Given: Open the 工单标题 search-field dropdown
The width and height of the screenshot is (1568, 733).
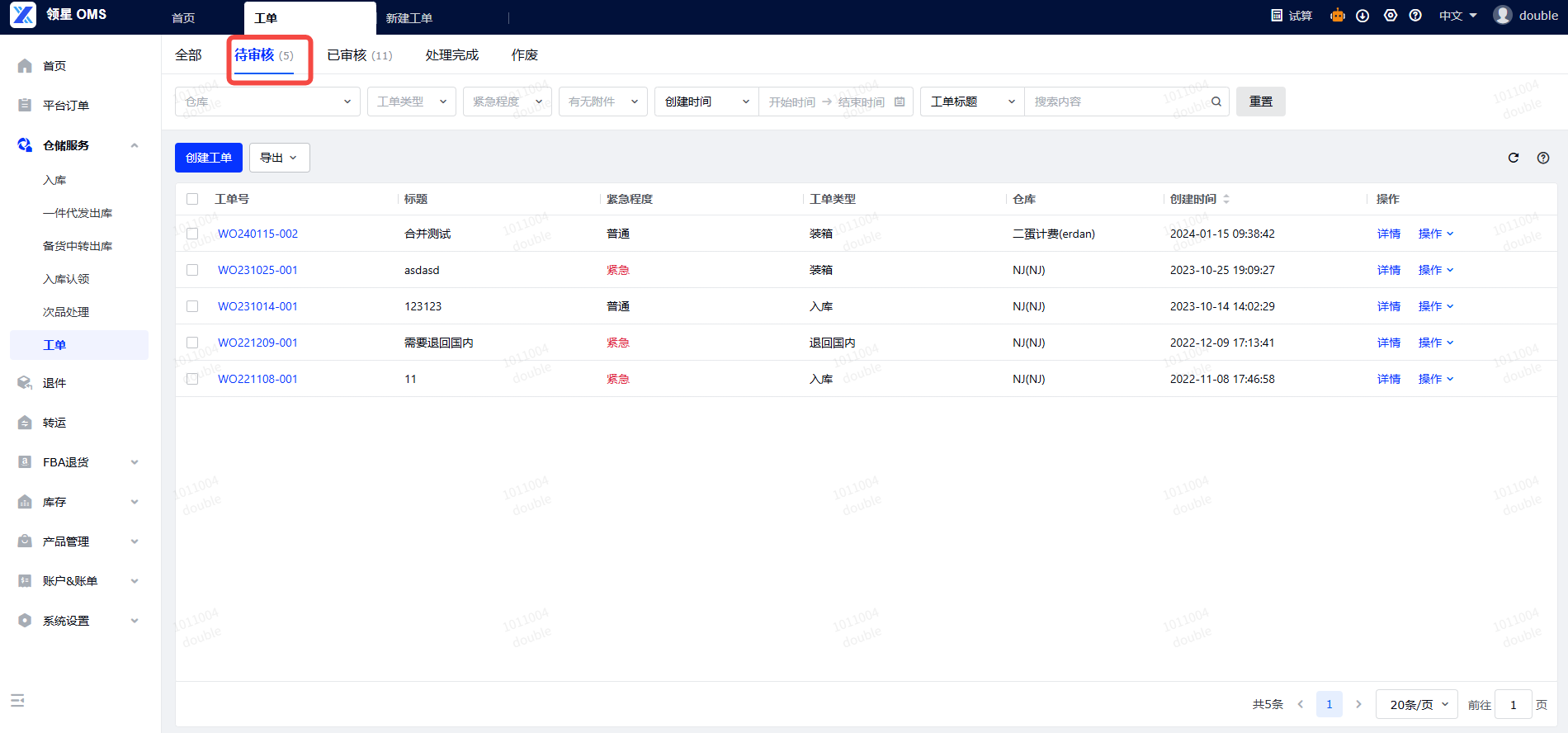Looking at the screenshot, I should tap(972, 102).
